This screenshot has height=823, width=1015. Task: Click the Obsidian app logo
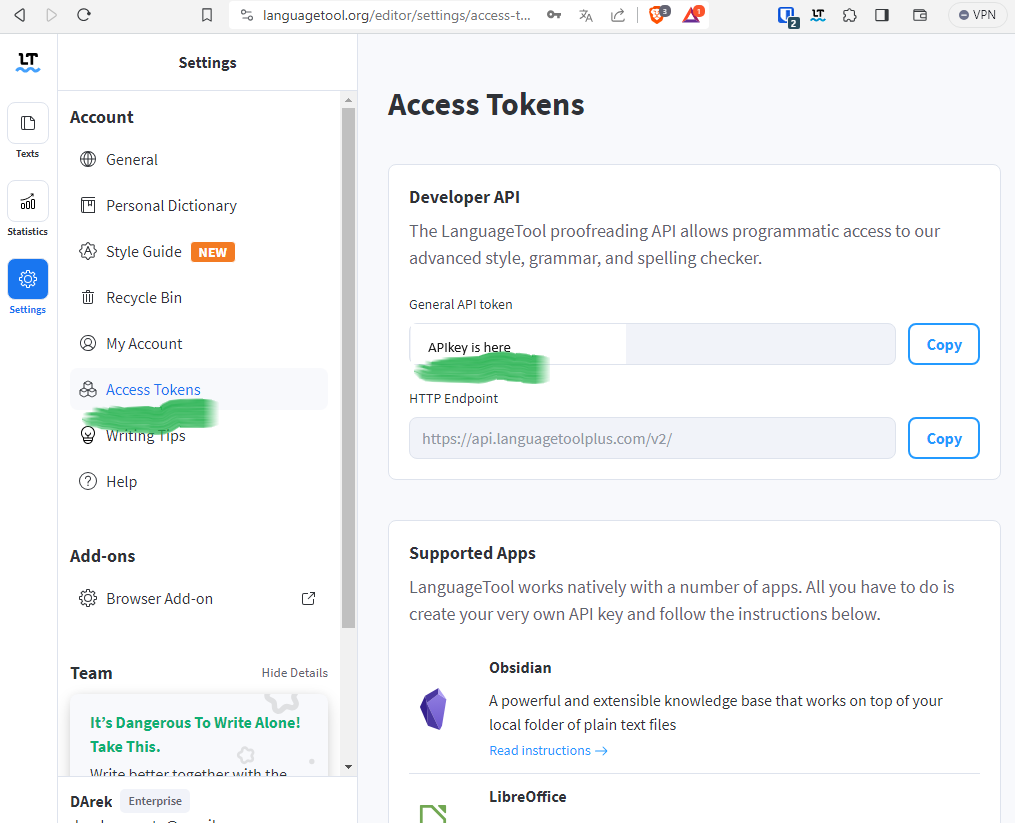434,709
